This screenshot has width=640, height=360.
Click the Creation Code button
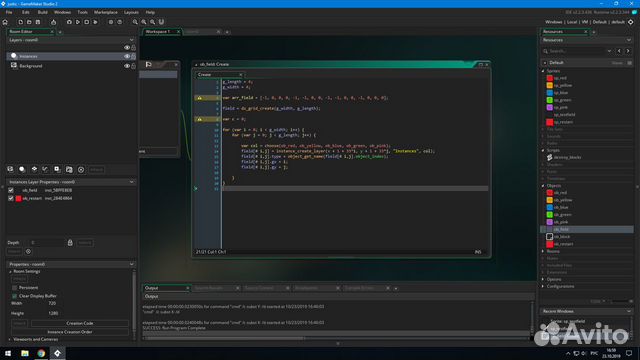(80, 323)
